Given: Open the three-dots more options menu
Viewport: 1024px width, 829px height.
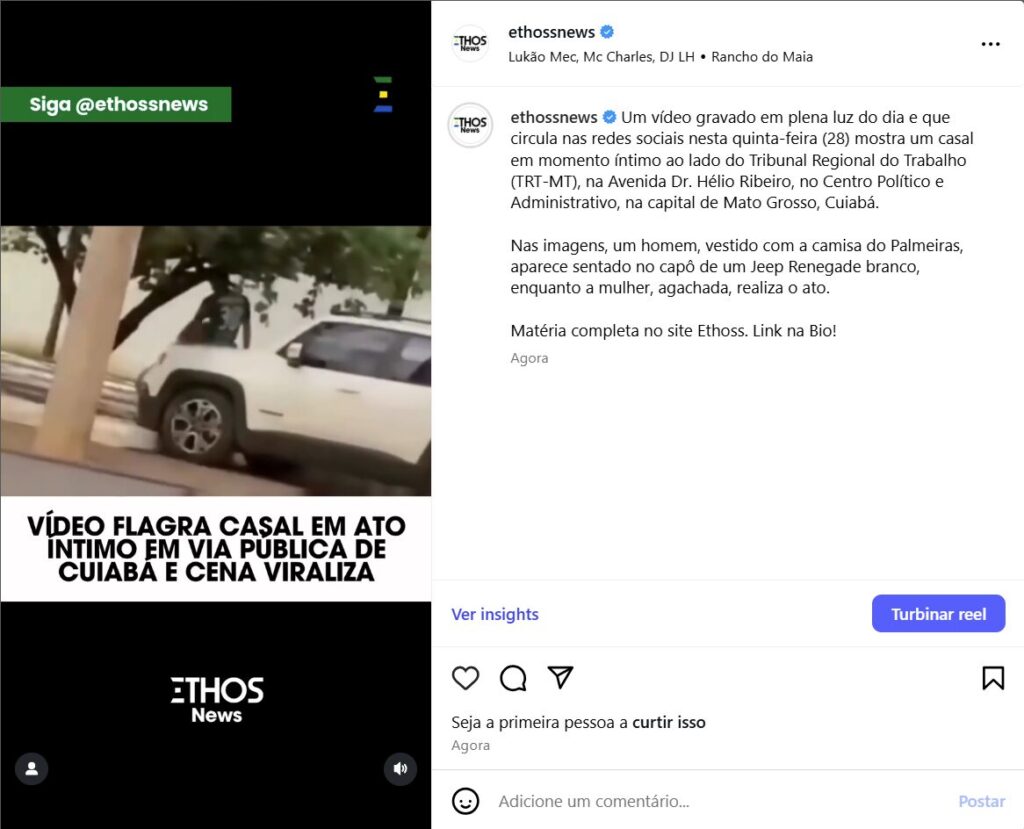Looking at the screenshot, I should point(990,44).
